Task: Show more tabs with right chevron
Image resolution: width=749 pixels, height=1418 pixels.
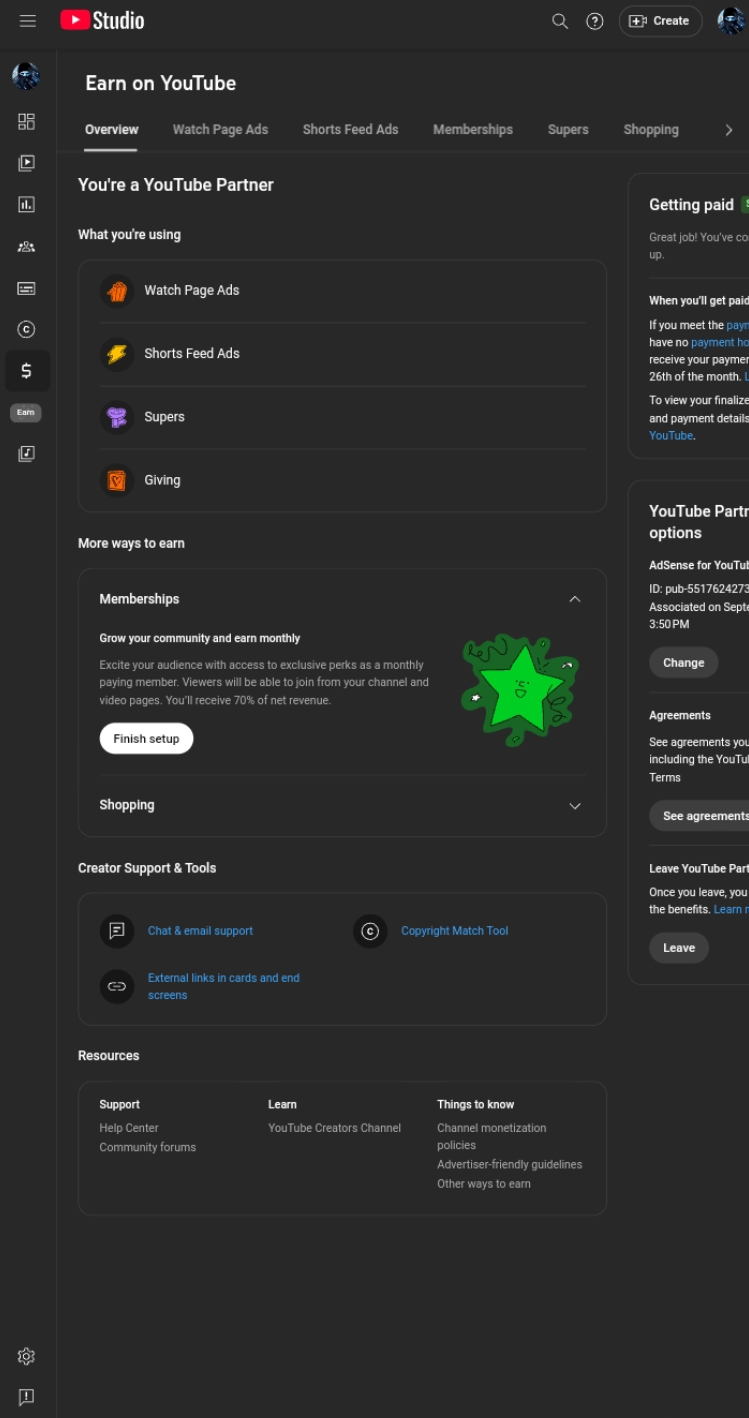Action: pyautogui.click(x=729, y=130)
